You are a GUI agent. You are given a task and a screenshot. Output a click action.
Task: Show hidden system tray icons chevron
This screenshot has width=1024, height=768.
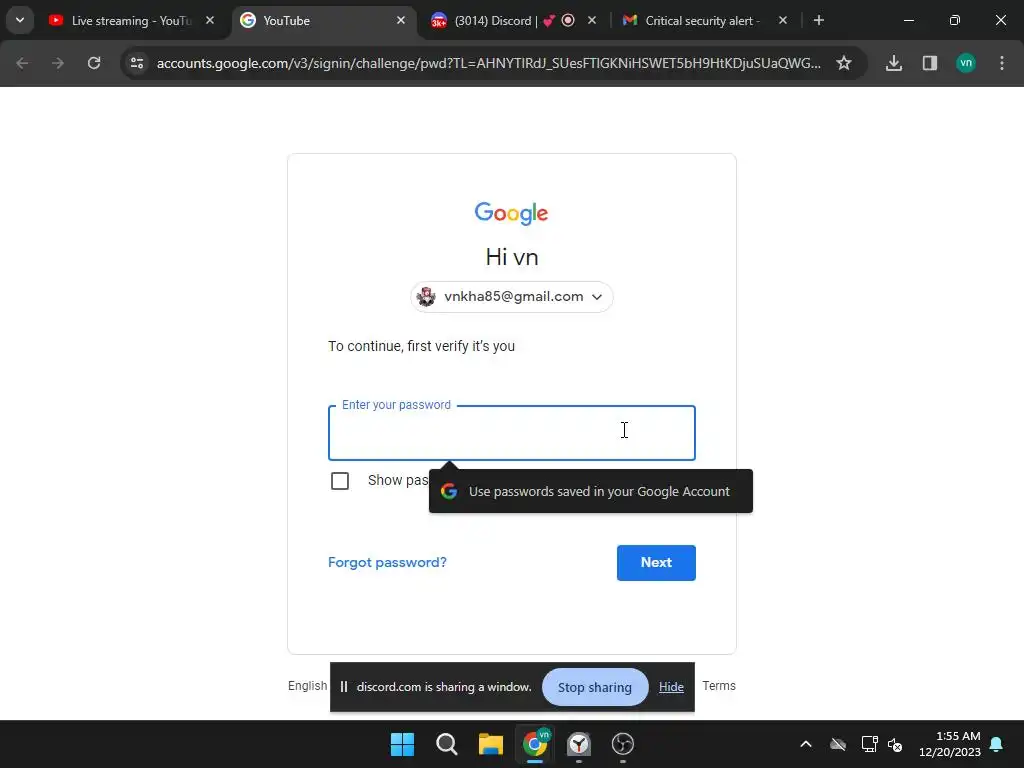point(806,744)
